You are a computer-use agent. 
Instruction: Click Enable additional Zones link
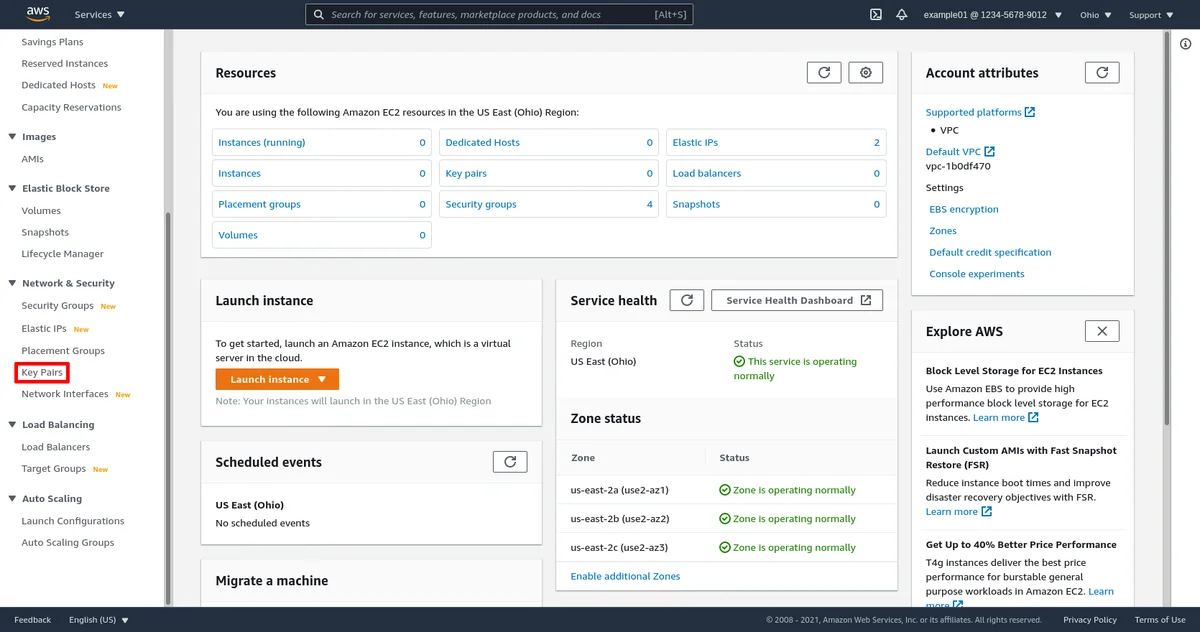625,576
